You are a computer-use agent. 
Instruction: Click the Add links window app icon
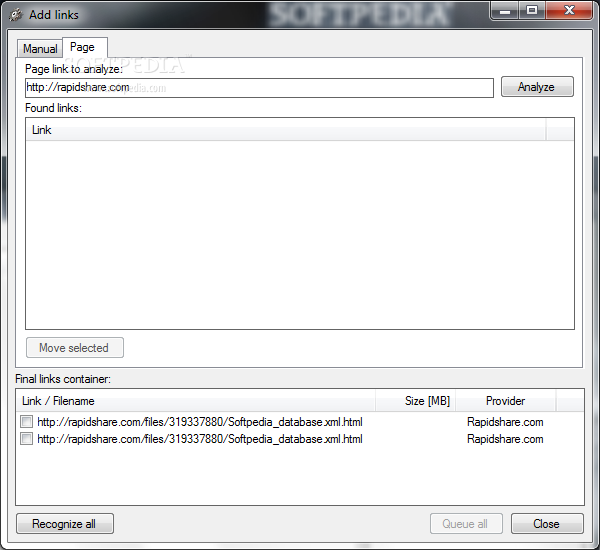click(16, 15)
